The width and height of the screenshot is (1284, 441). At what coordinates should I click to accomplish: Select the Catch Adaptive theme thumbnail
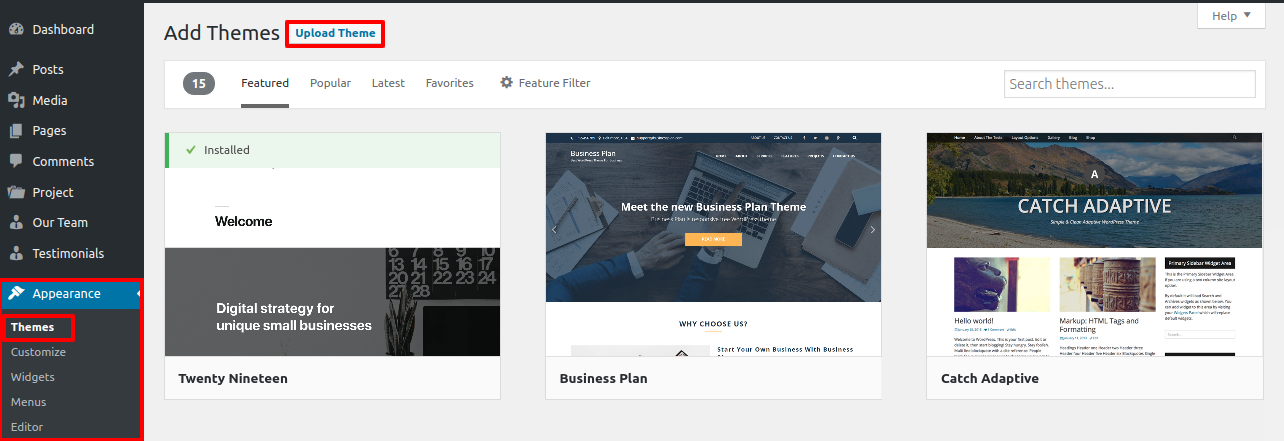click(x=1094, y=244)
